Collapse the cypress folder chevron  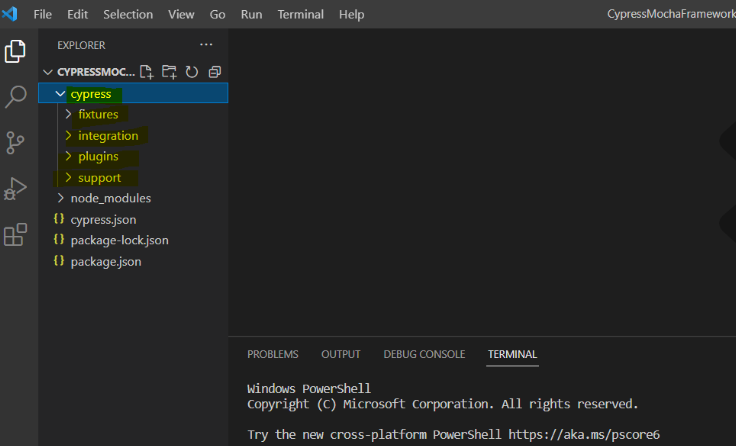pos(60,93)
